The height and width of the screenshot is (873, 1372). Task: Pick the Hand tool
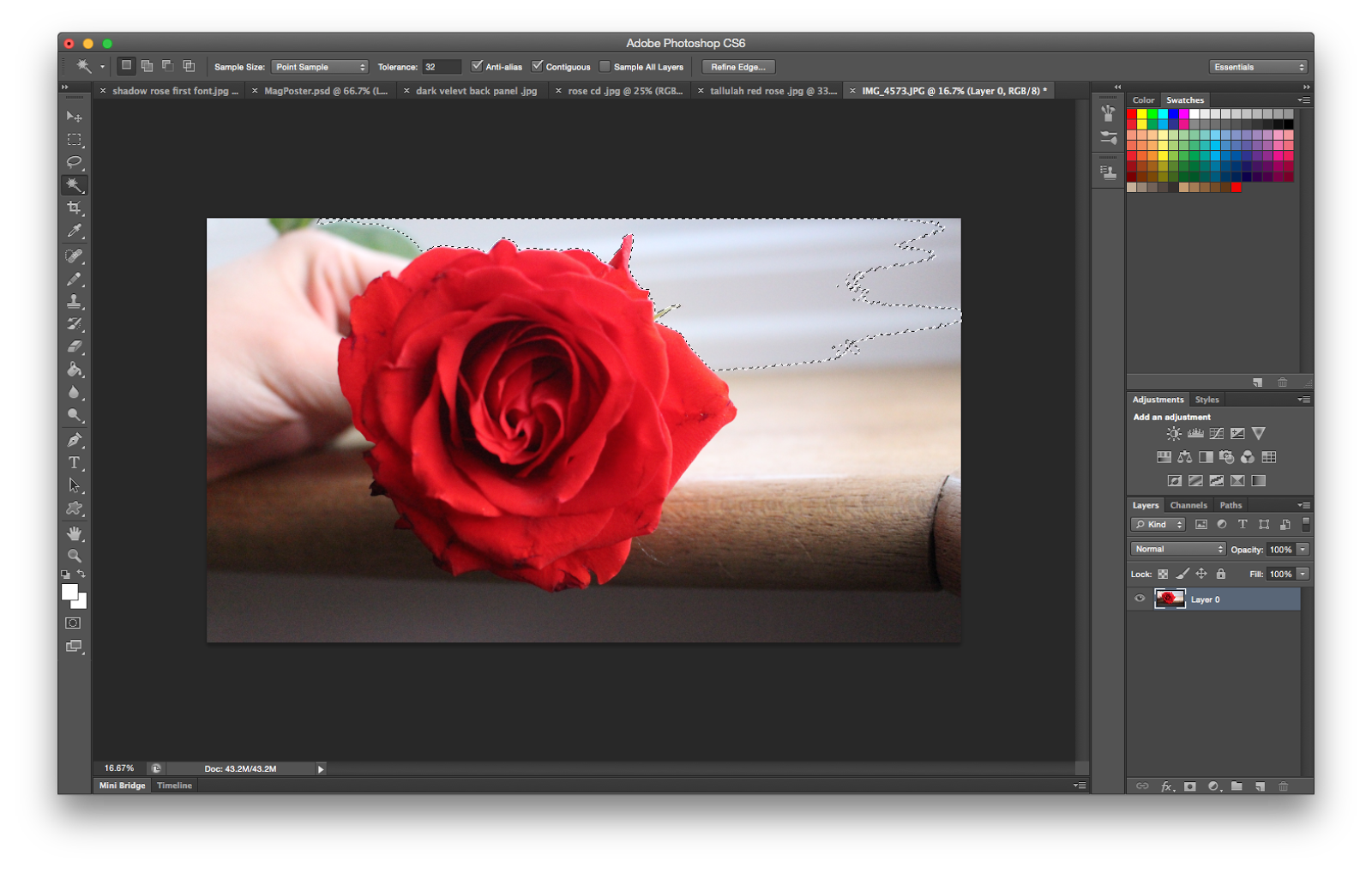[75, 533]
